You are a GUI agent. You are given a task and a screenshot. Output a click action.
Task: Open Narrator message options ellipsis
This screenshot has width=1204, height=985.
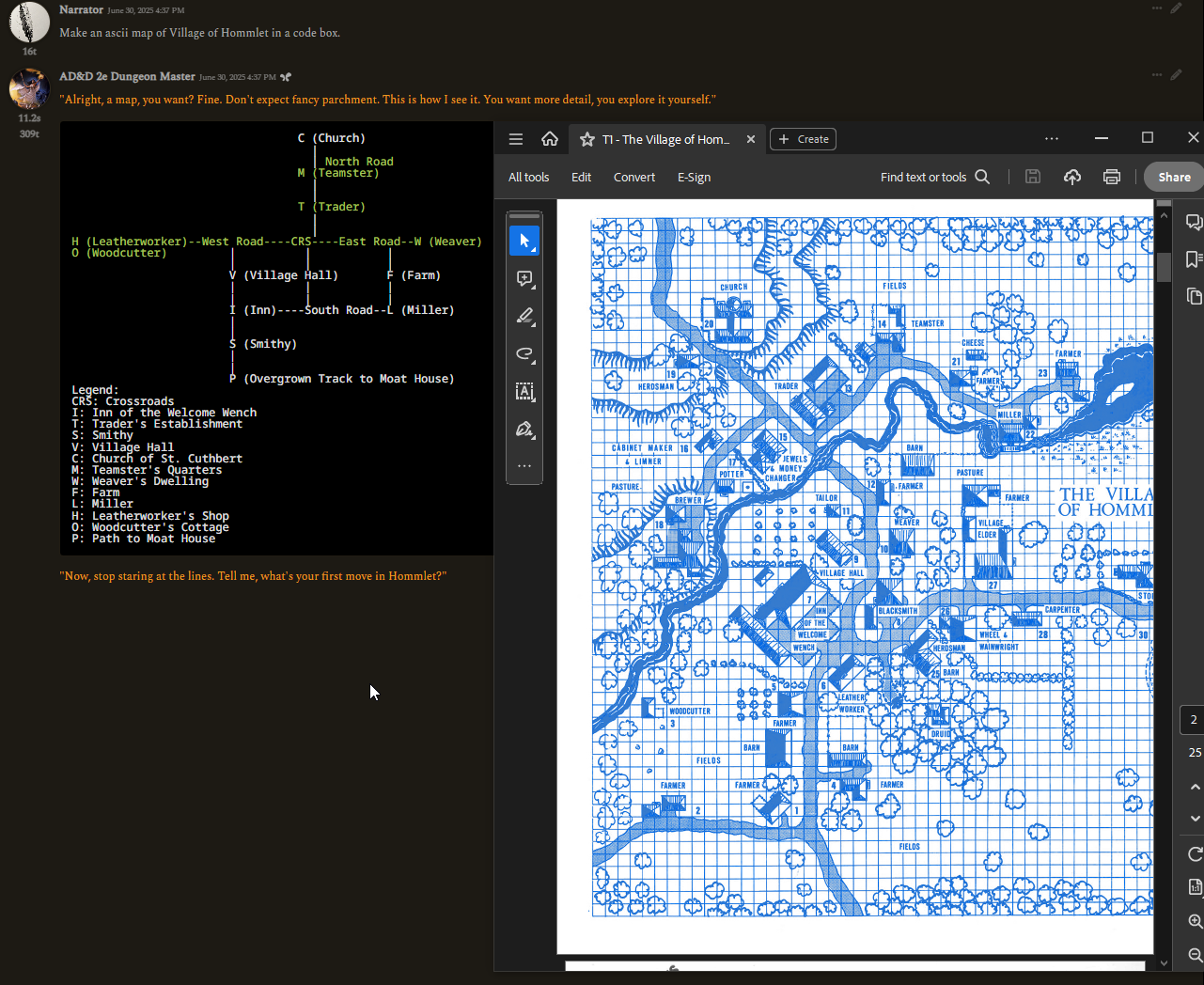click(1157, 8)
